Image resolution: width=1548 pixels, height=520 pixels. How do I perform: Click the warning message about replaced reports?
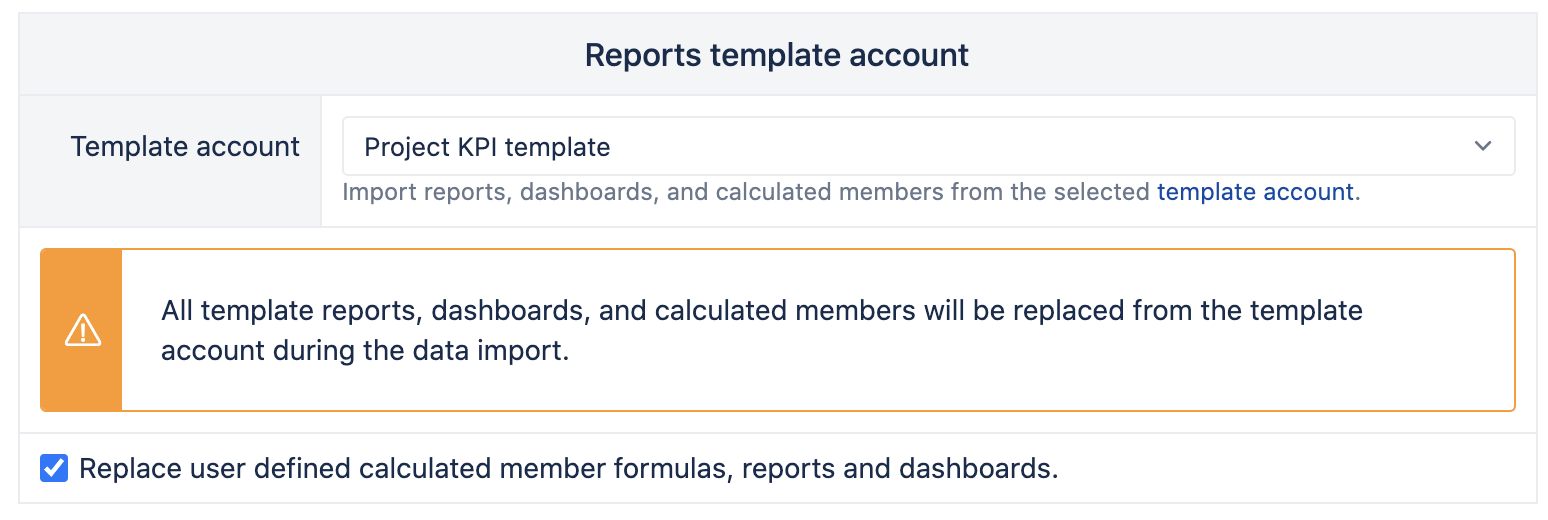pos(762,331)
